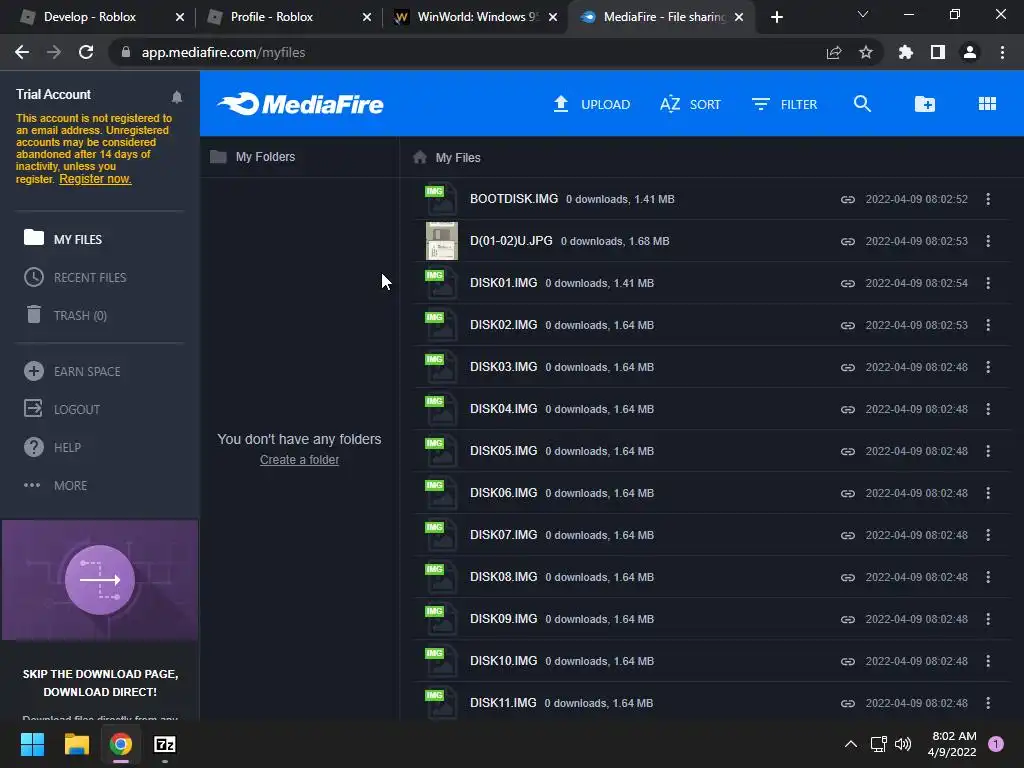Copy share link for BOOTDISK.IMG
The height and width of the screenshot is (768, 1024).
(848, 199)
